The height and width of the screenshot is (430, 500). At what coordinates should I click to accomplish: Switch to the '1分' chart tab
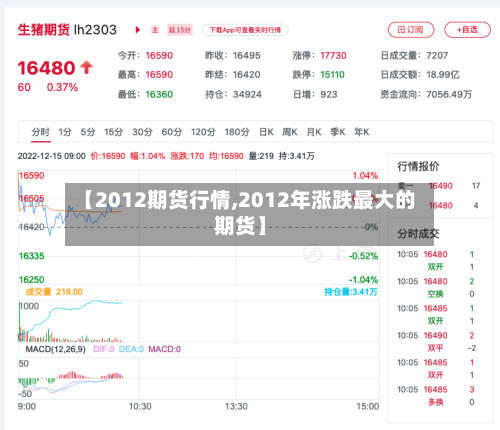click(x=65, y=132)
